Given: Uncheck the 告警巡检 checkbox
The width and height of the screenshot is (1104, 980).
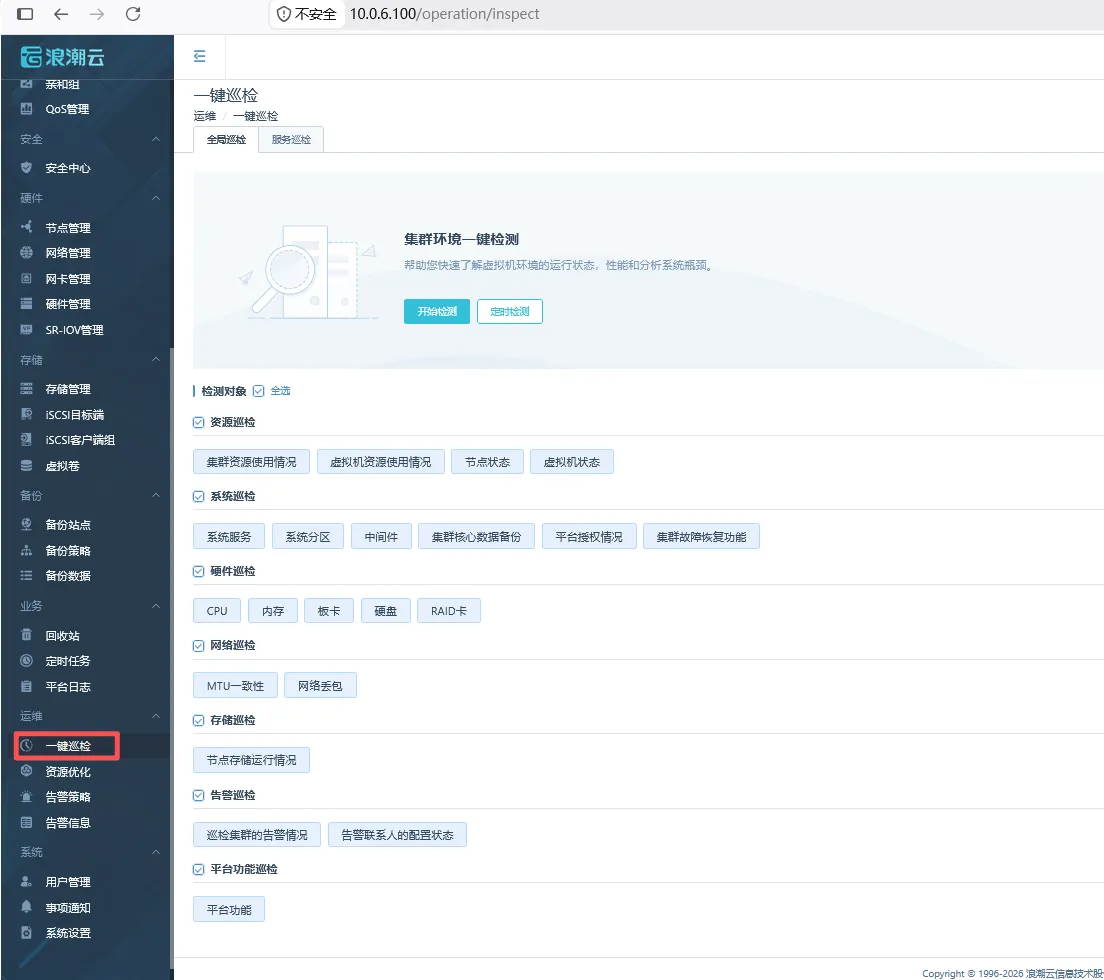Looking at the screenshot, I should click(x=199, y=795).
